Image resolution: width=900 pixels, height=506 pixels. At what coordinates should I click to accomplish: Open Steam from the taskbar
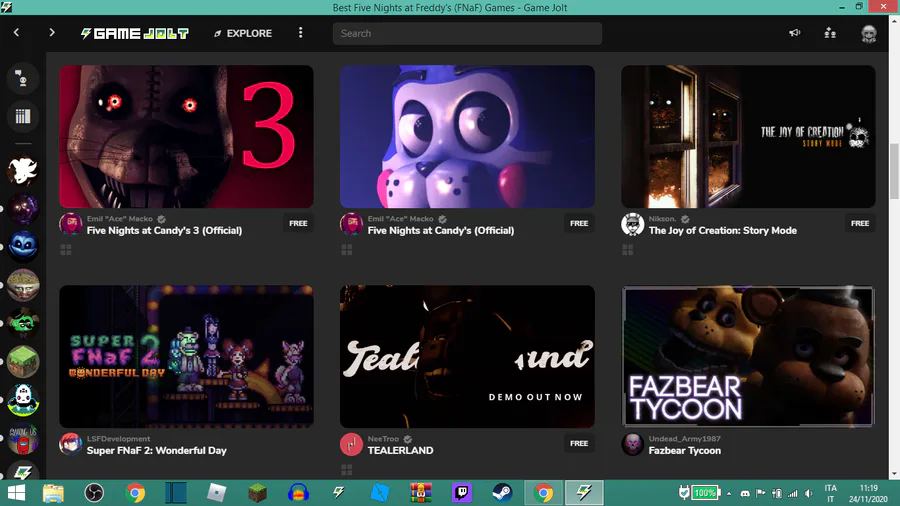tap(502, 493)
